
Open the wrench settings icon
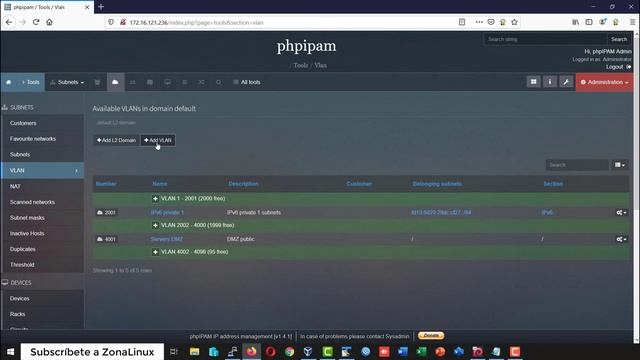(566, 82)
